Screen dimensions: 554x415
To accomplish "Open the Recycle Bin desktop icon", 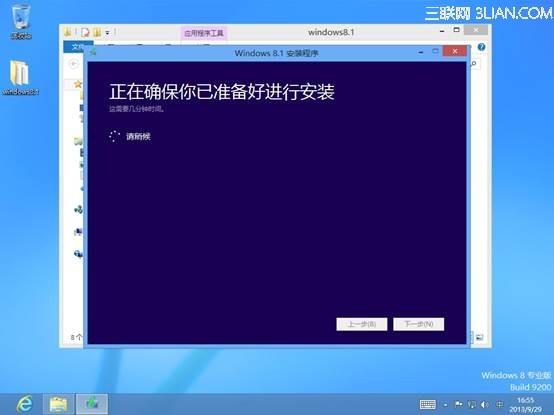I will coord(21,22).
